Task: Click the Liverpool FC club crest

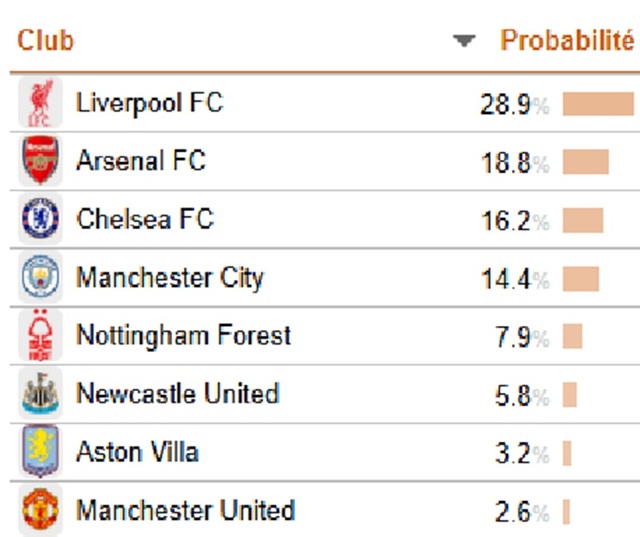Action: [40, 103]
